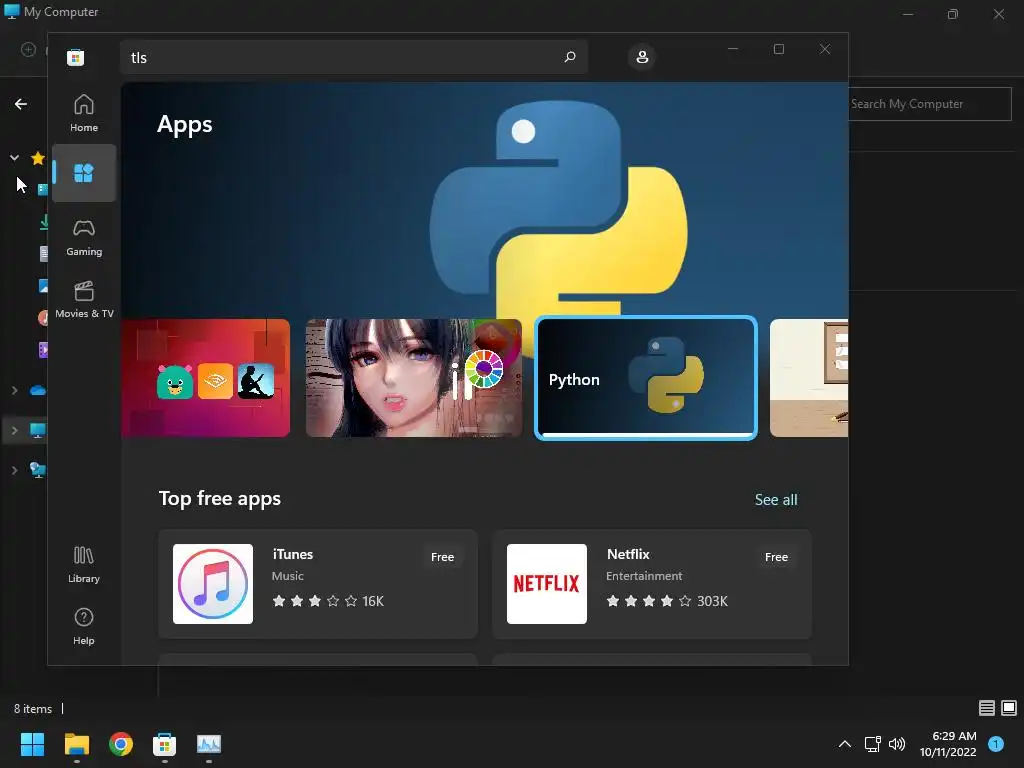Screen dimensions: 1024x768
Task: Click the Store search field containing 'tls'
Action: pos(353,57)
